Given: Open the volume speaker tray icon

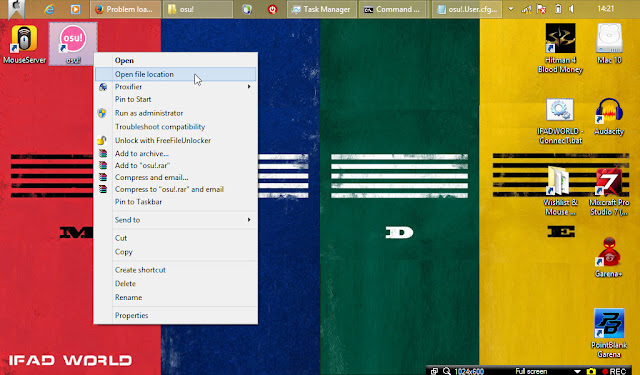Looking at the screenshot, I should (571, 9).
